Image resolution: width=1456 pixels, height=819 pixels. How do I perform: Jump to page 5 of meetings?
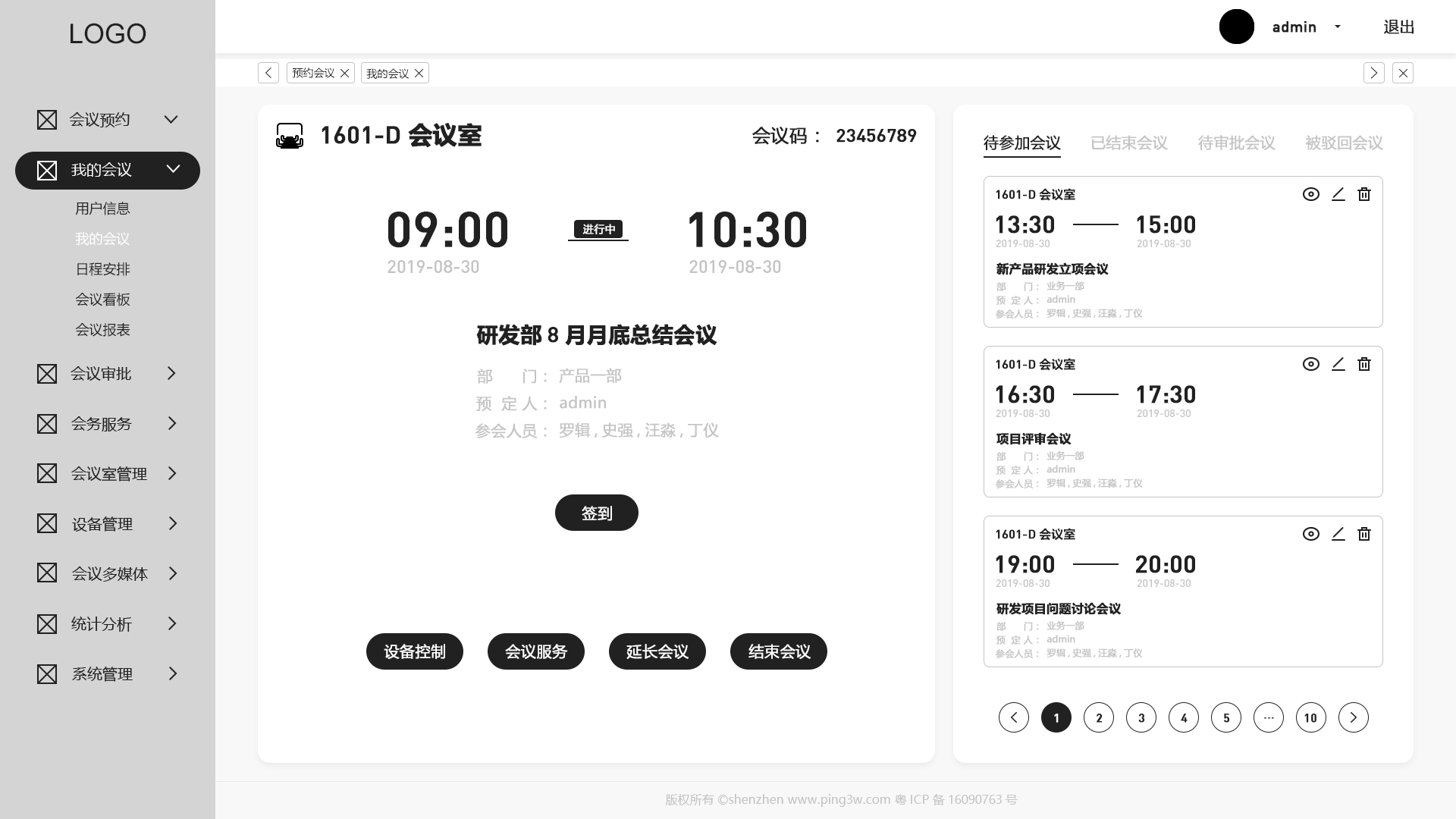click(1226, 717)
